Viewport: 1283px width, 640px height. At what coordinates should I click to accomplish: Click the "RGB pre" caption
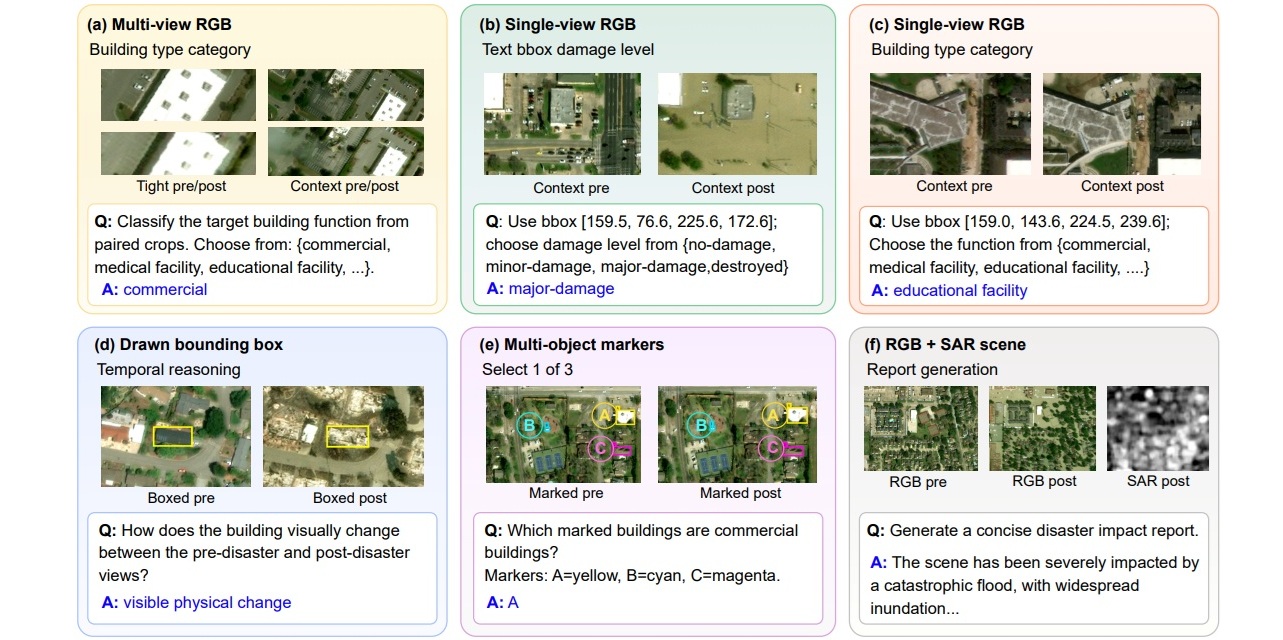point(918,481)
